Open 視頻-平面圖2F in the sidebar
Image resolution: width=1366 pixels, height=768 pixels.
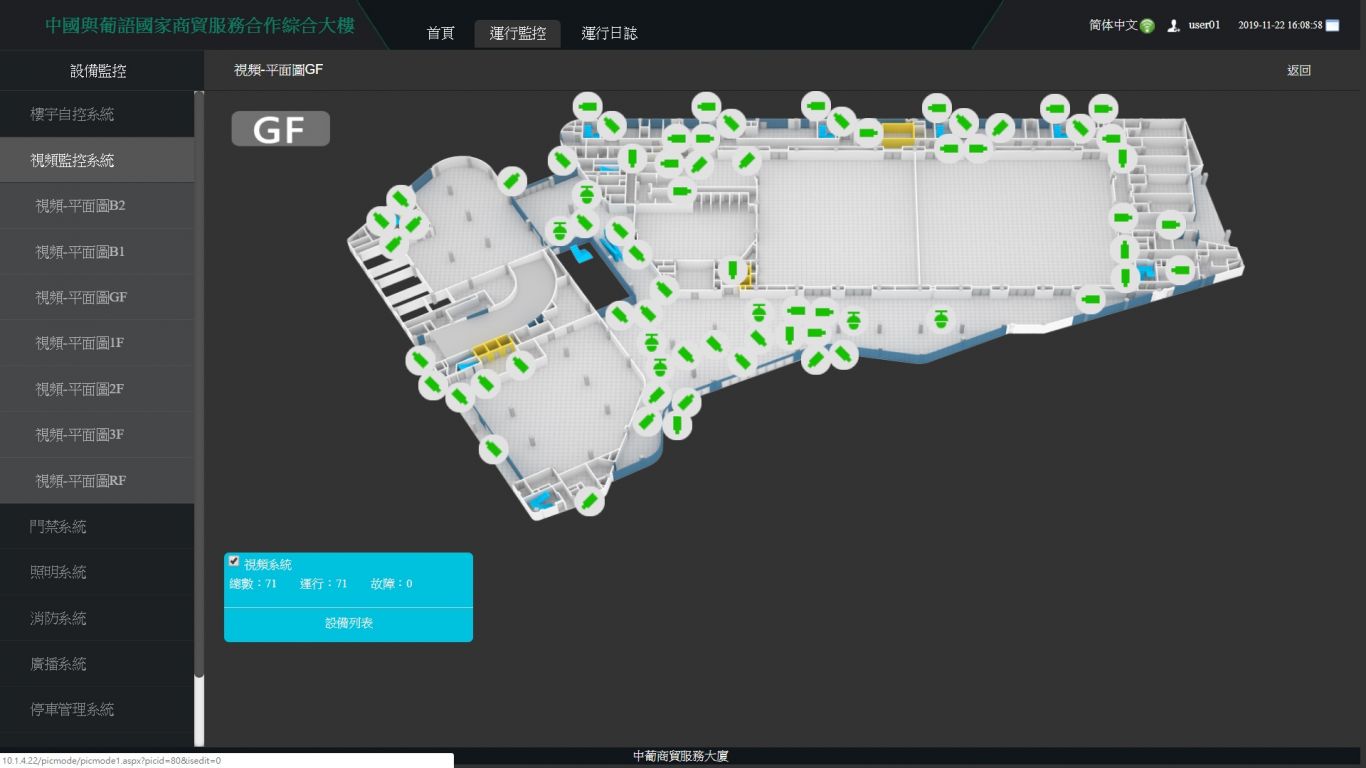[97, 389]
